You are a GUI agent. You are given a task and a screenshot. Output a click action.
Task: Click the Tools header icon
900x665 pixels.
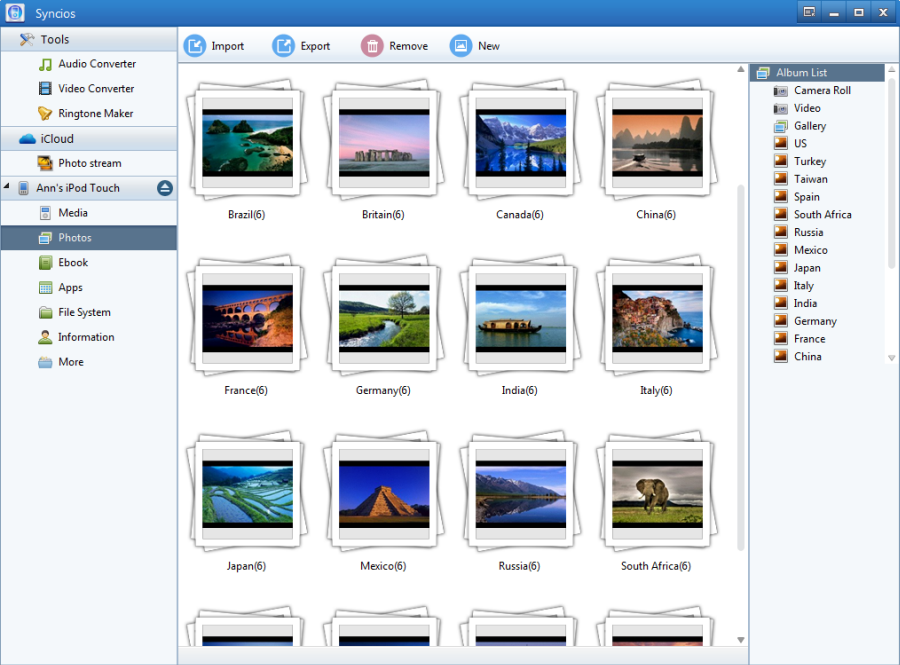pyautogui.click(x=27, y=39)
